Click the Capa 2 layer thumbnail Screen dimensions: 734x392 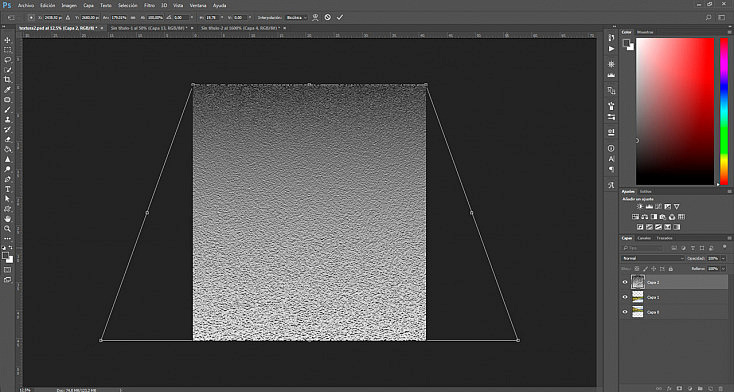click(x=638, y=282)
